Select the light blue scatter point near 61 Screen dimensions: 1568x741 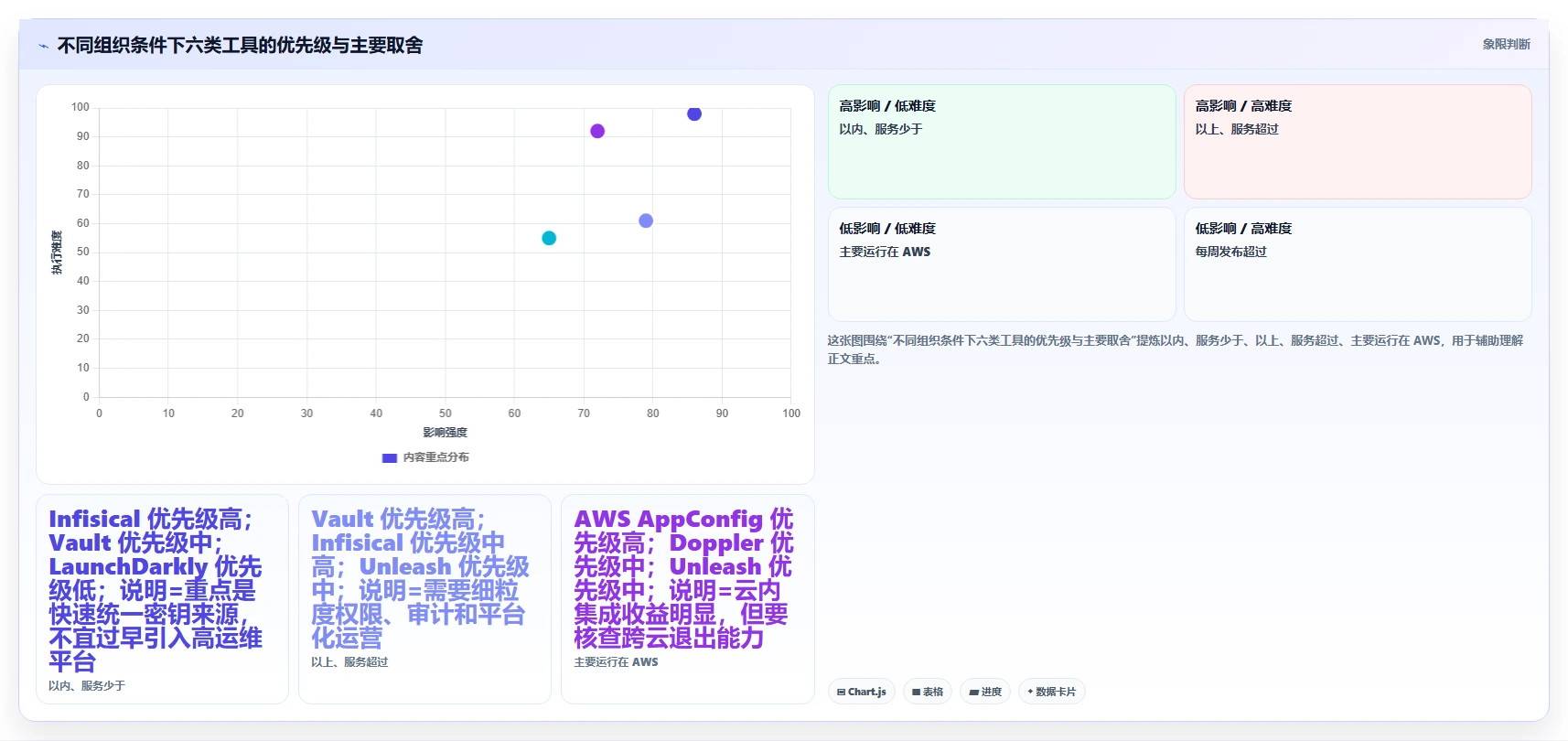646,220
